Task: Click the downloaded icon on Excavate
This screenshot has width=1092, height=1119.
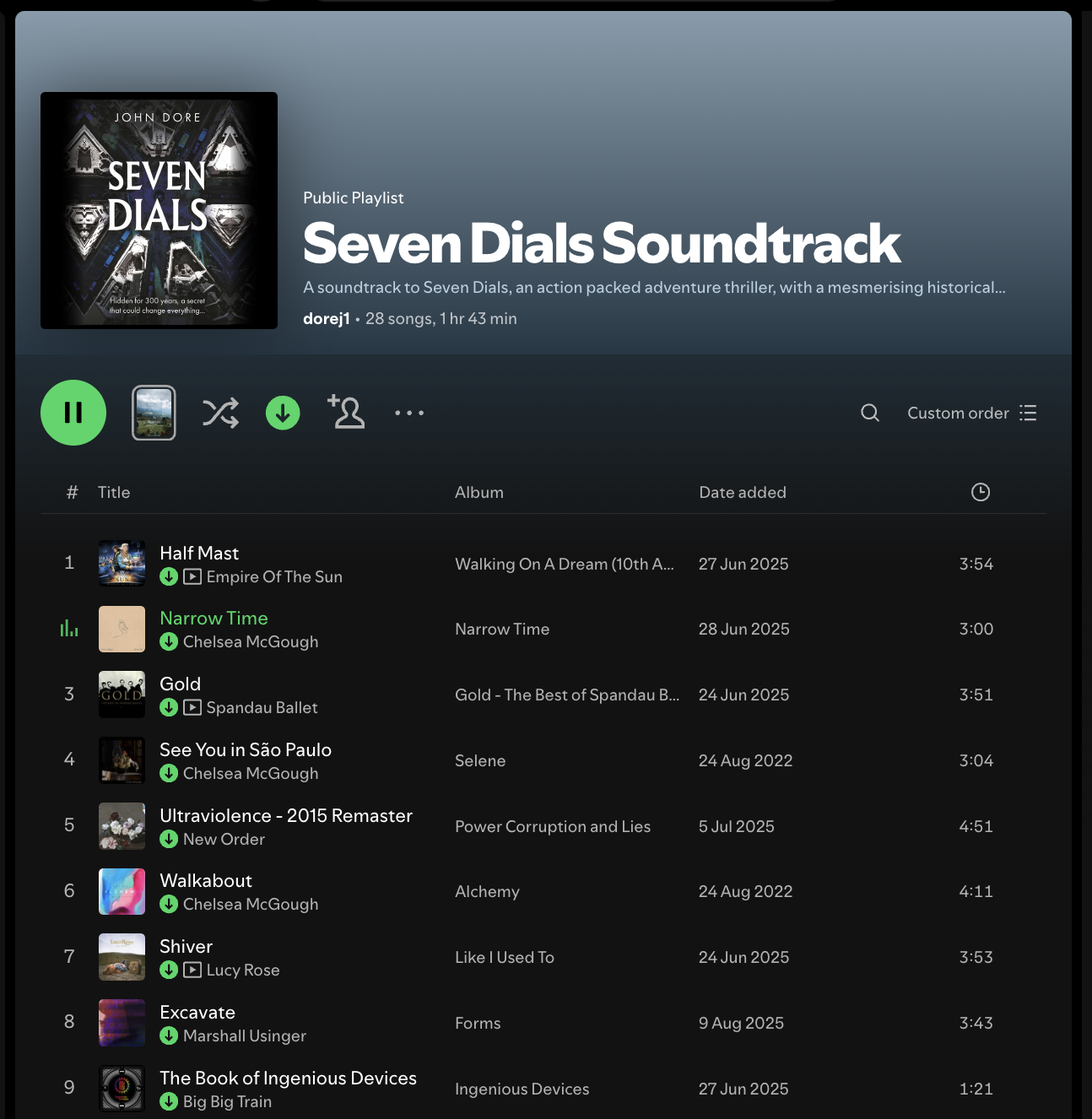Action: pos(169,1035)
